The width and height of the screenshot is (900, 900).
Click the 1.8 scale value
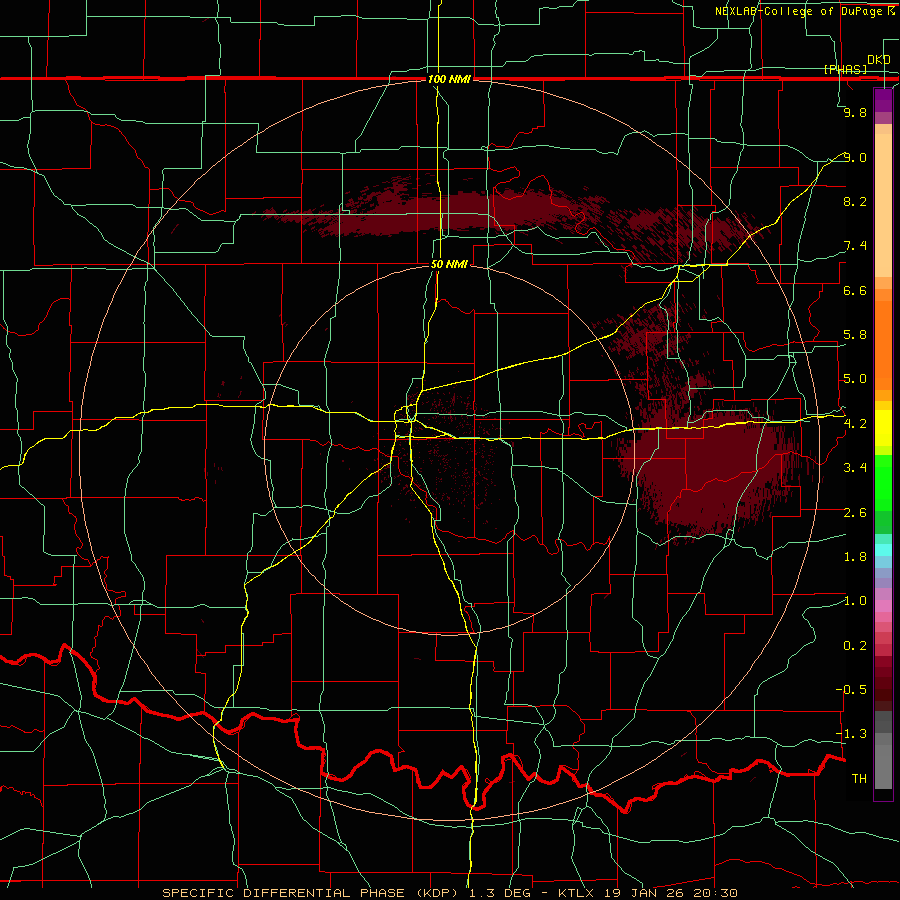pyautogui.click(x=855, y=557)
